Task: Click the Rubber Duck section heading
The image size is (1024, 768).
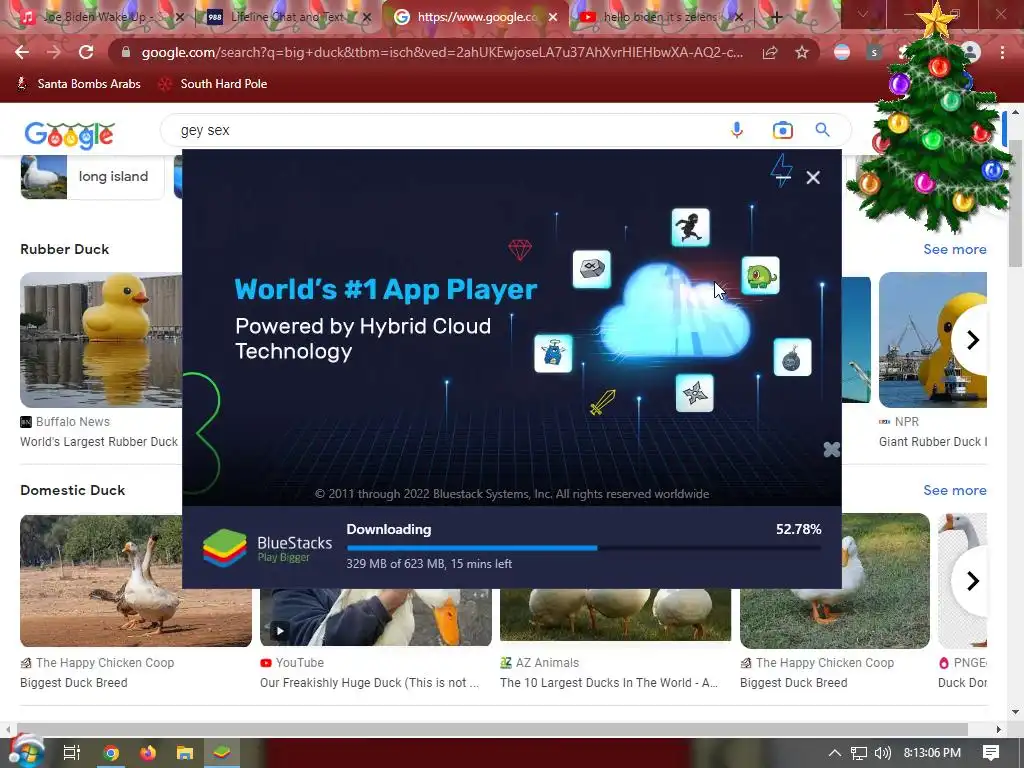Action: click(x=65, y=249)
